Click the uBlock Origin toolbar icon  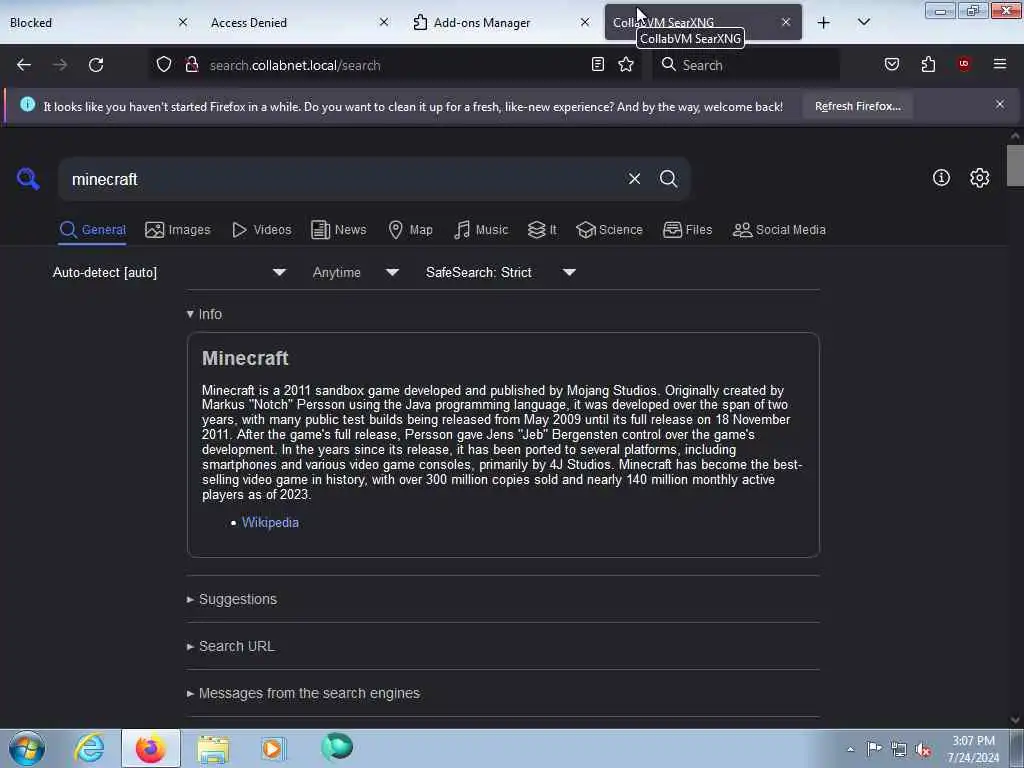tap(964, 64)
